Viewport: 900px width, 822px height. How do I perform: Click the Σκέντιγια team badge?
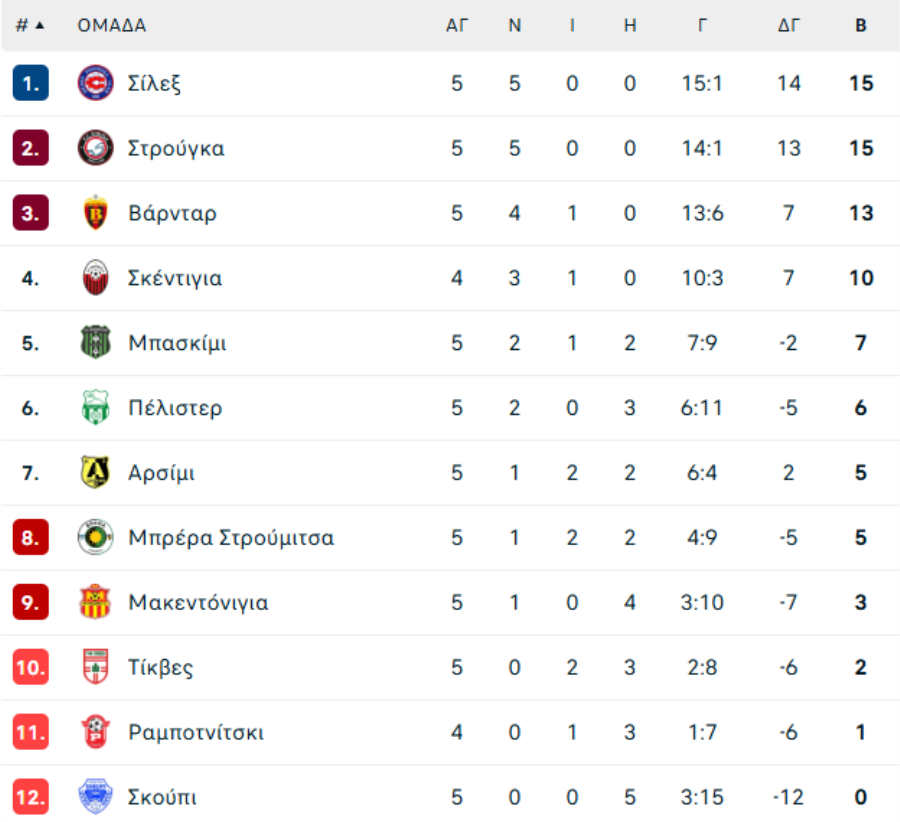(x=95, y=278)
